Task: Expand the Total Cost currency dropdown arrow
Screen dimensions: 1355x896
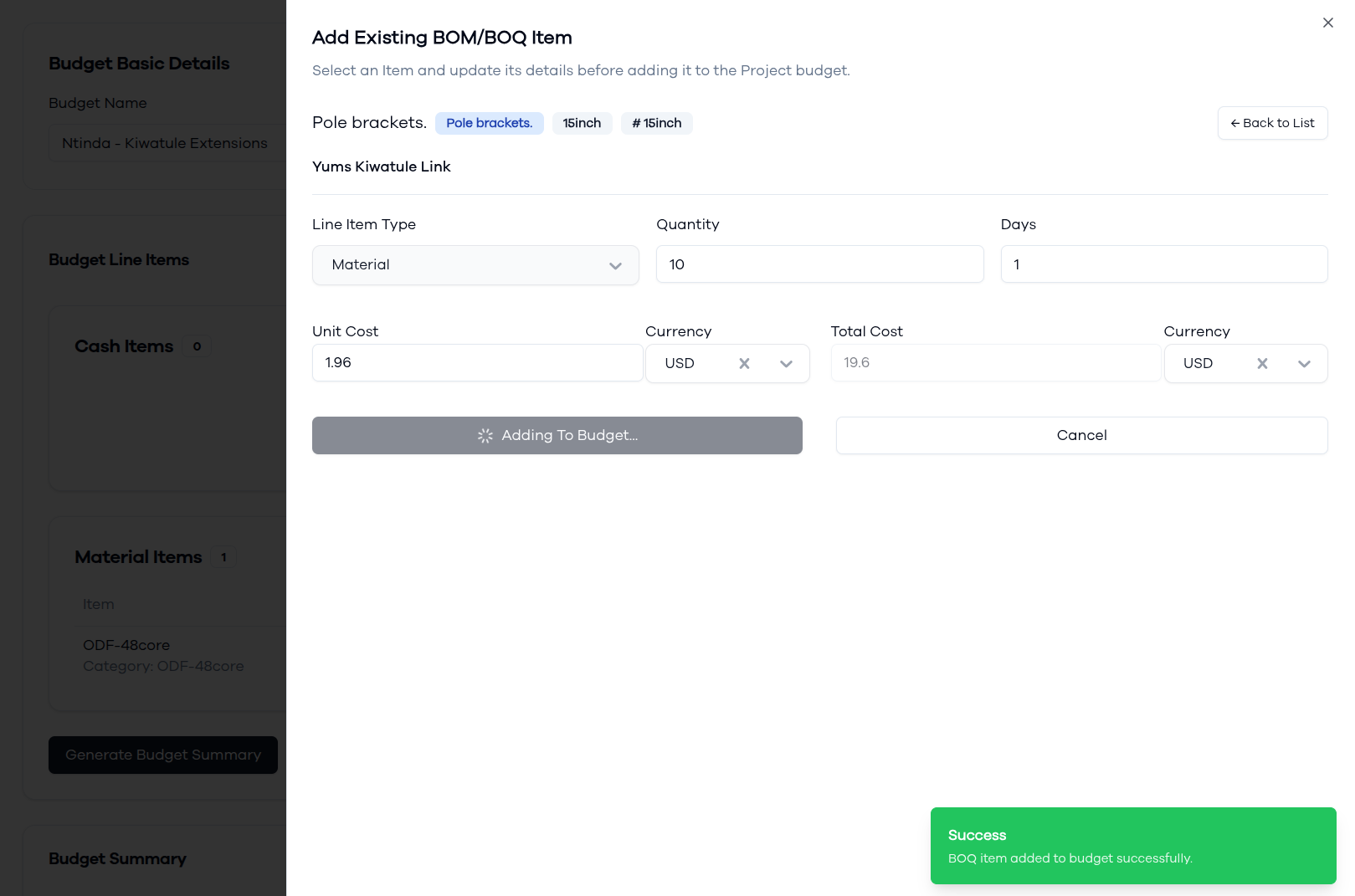Action: pyautogui.click(x=1304, y=363)
